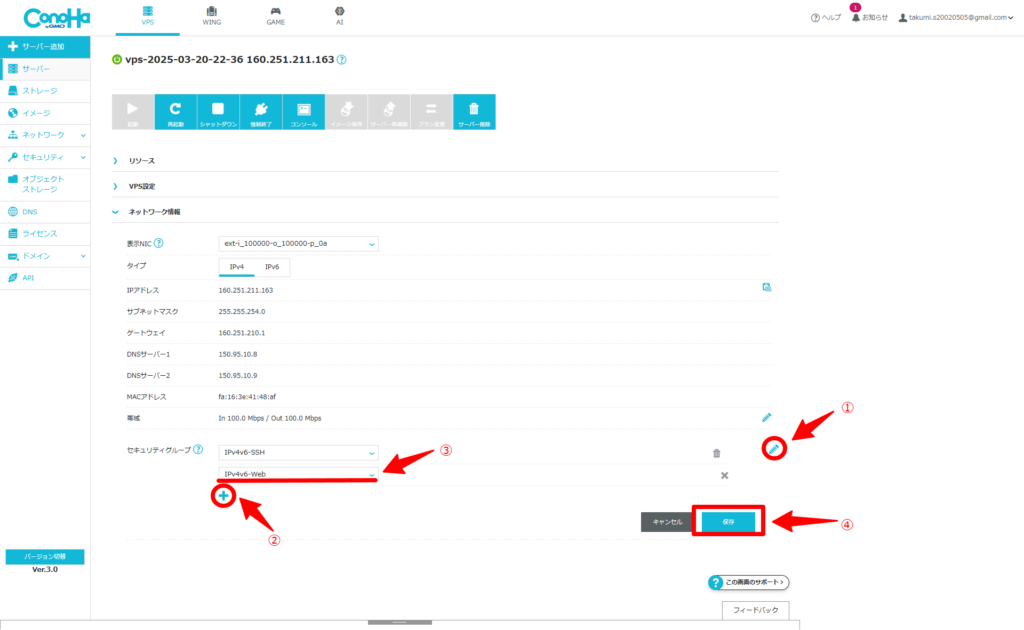
Task: Click the Force stop (強制終了) plug icon
Action: pyautogui.click(x=260, y=112)
